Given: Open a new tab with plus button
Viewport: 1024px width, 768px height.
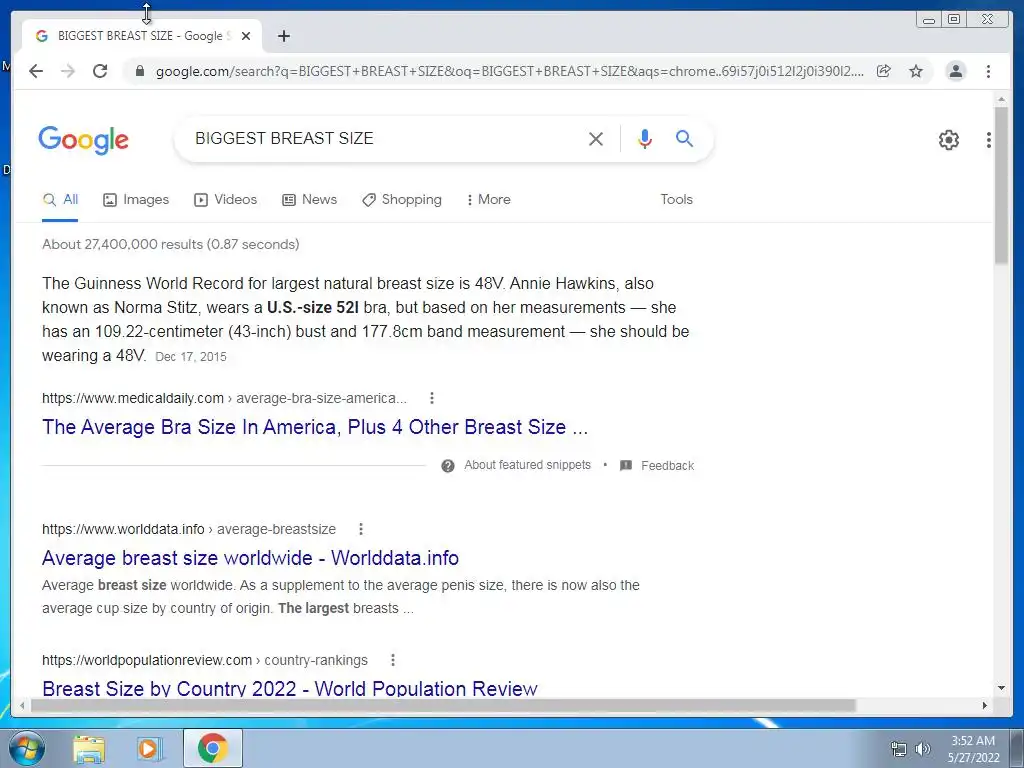Looking at the screenshot, I should tap(283, 36).
